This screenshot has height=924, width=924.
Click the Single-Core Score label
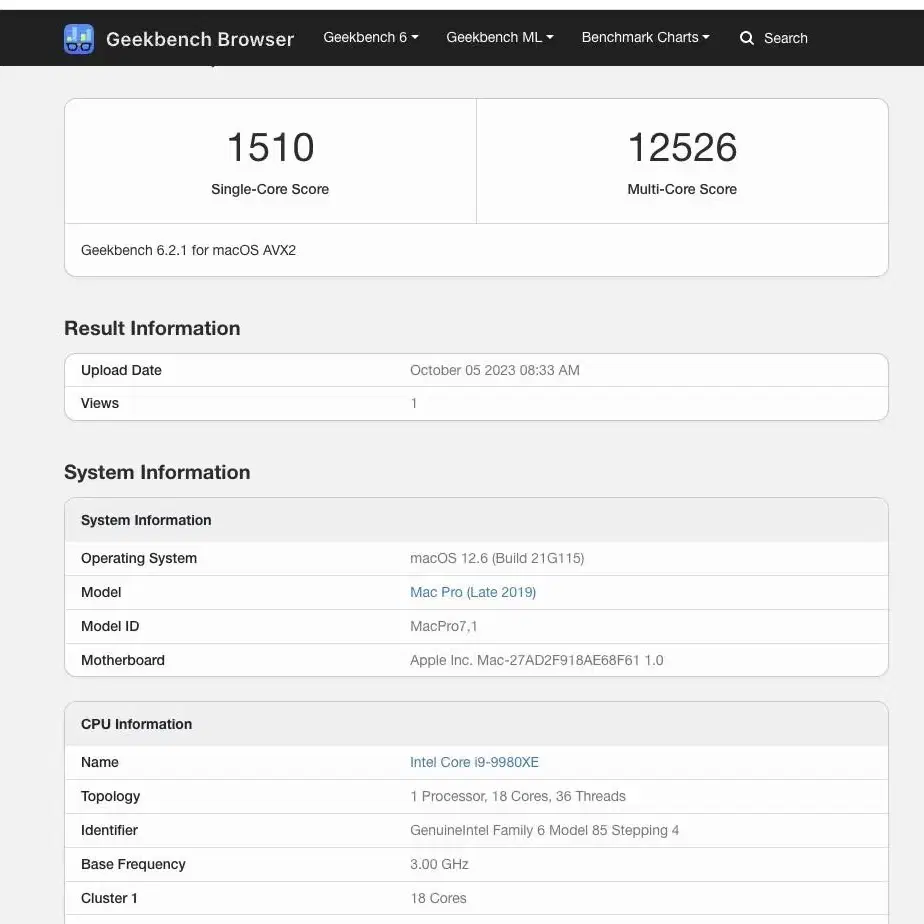pyautogui.click(x=270, y=189)
